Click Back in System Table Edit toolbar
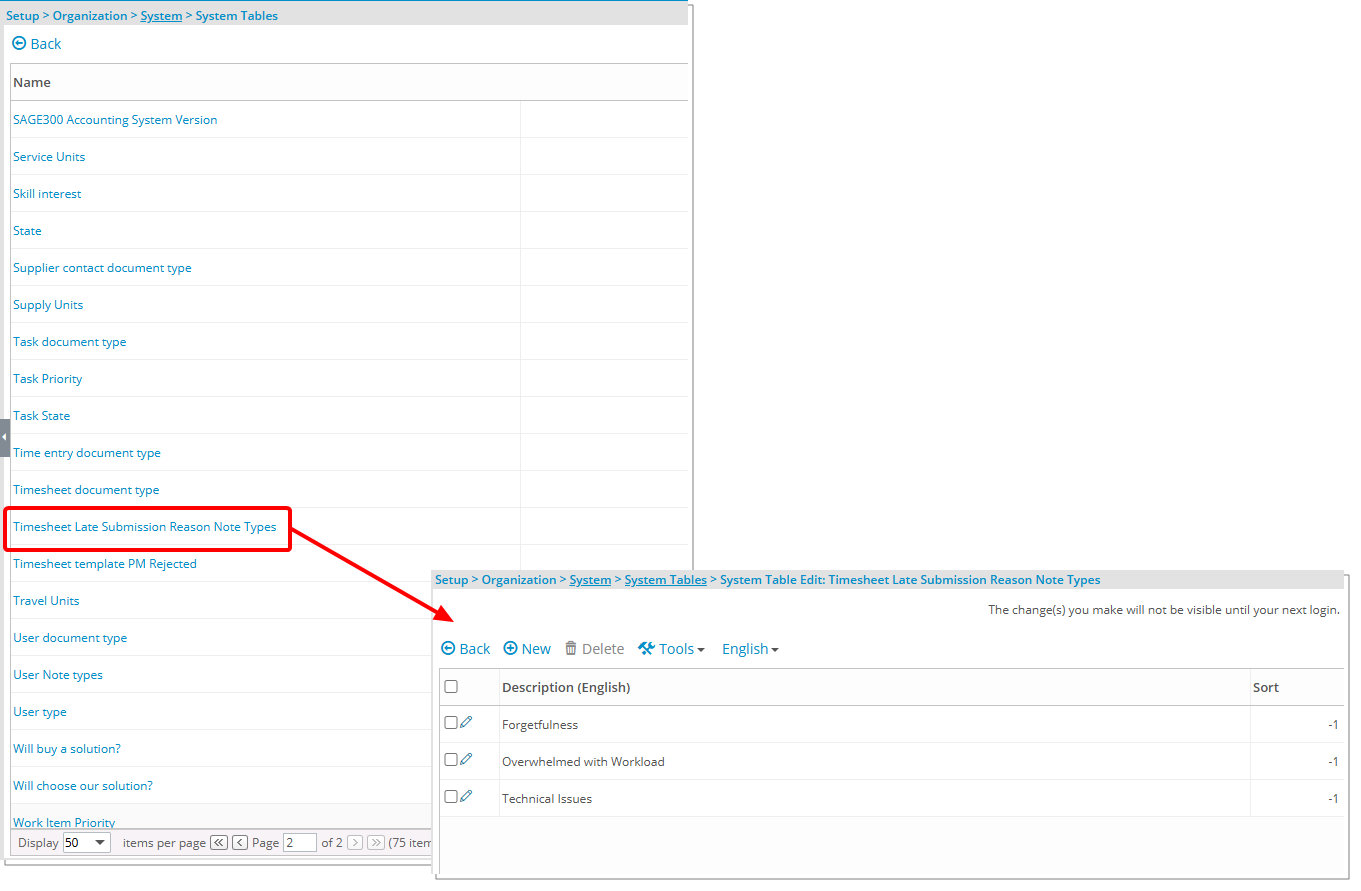Viewport: 1361px width, 891px height. (x=466, y=649)
